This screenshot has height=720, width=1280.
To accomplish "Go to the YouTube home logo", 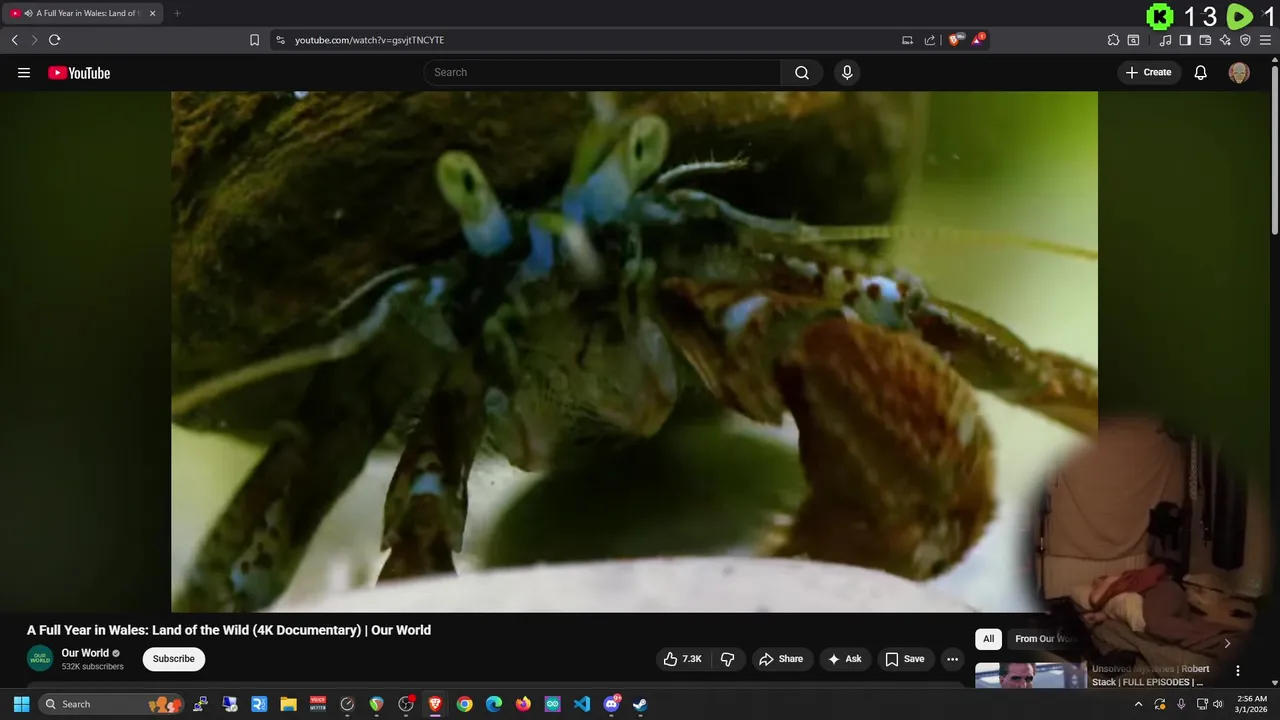I will pos(79,73).
